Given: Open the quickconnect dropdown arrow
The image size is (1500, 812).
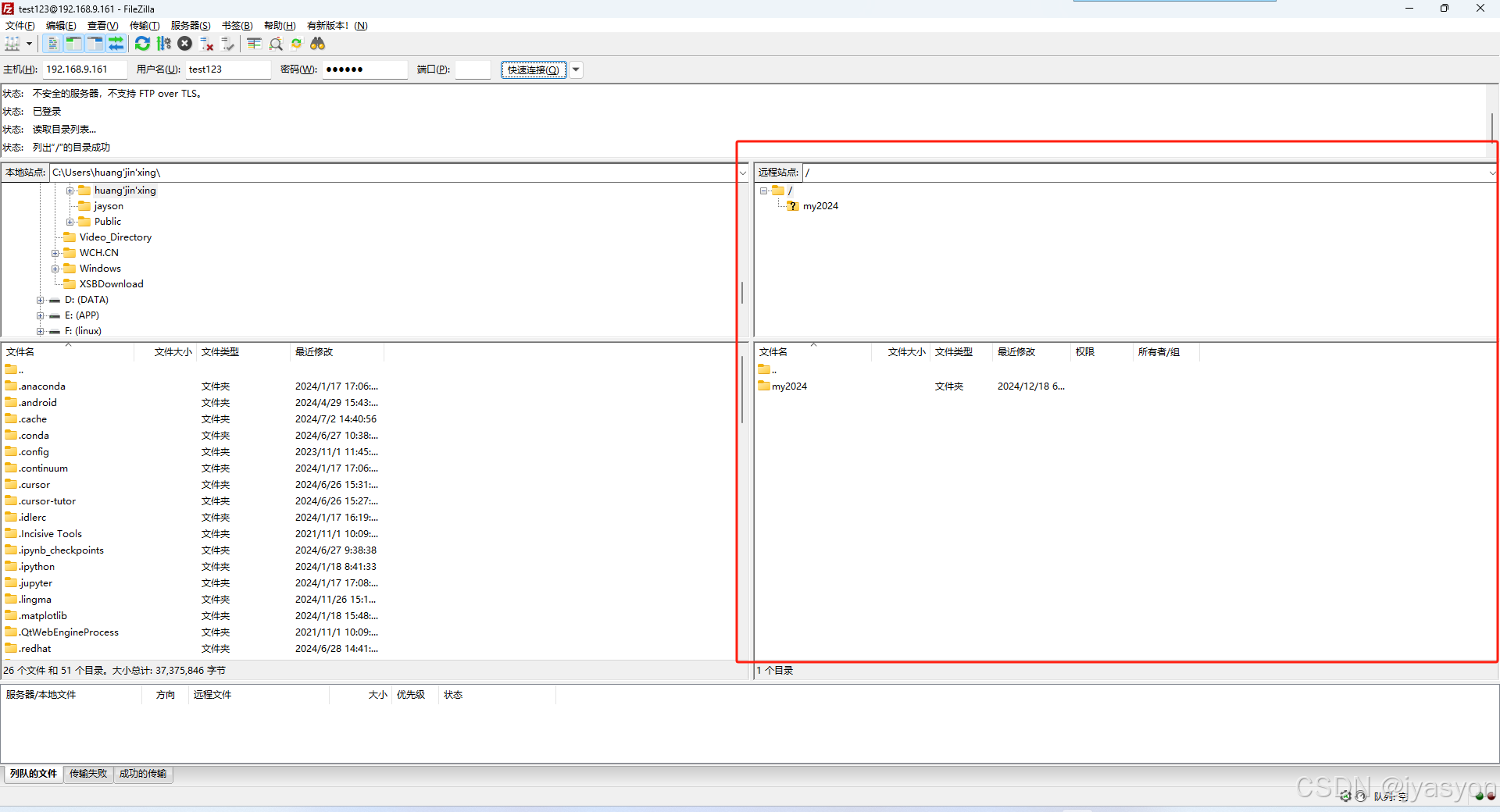Looking at the screenshot, I should pyautogui.click(x=576, y=69).
